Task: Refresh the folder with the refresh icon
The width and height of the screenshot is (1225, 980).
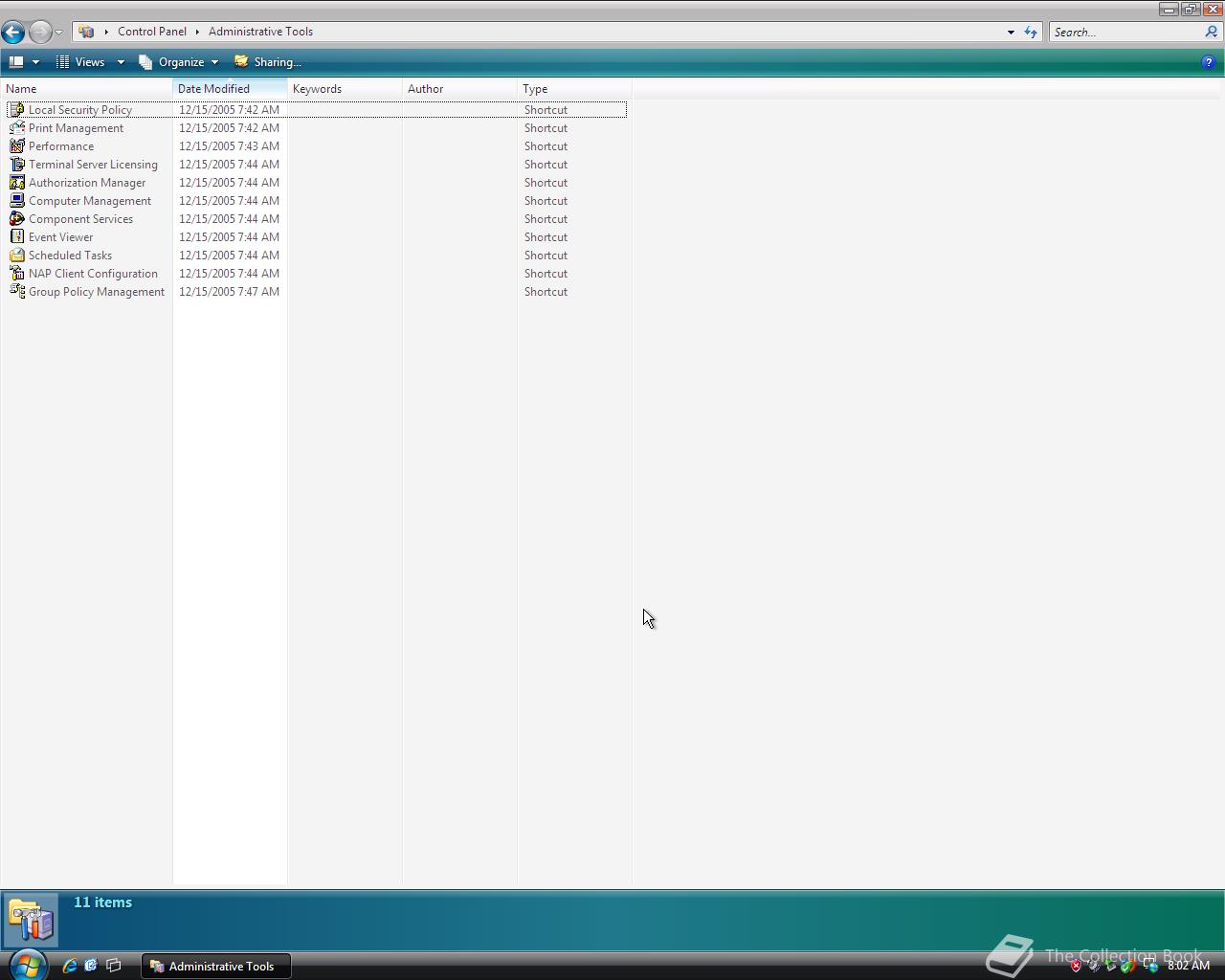Action: (1031, 32)
